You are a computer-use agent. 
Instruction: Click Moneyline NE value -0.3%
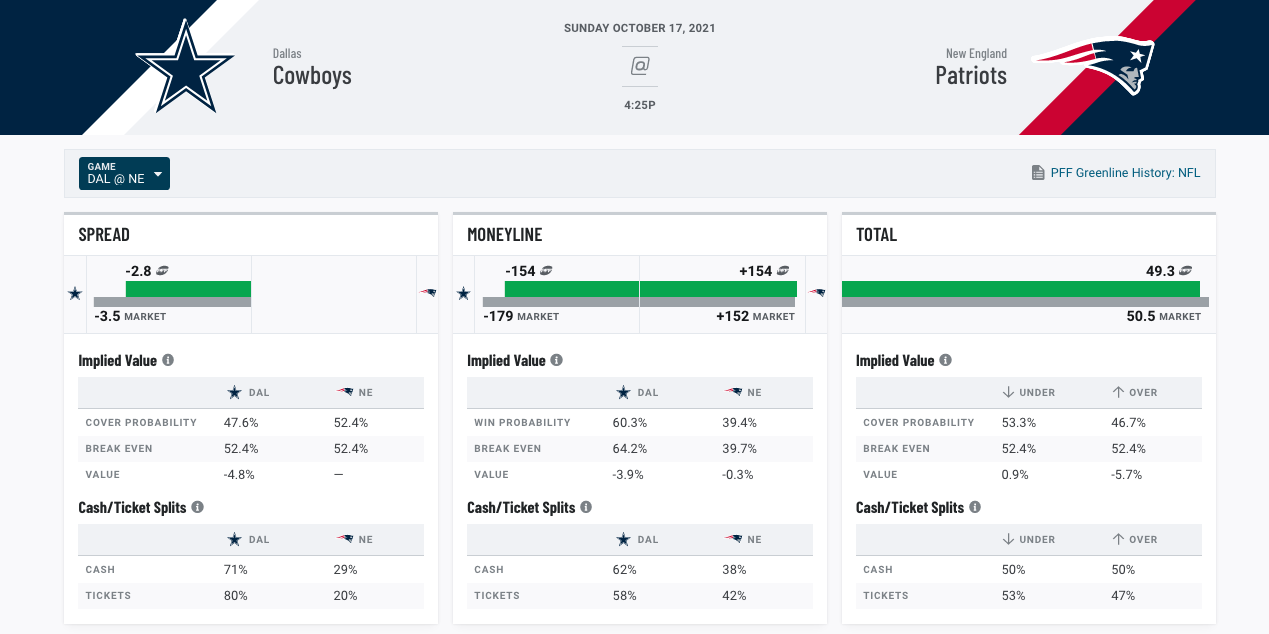tap(738, 474)
